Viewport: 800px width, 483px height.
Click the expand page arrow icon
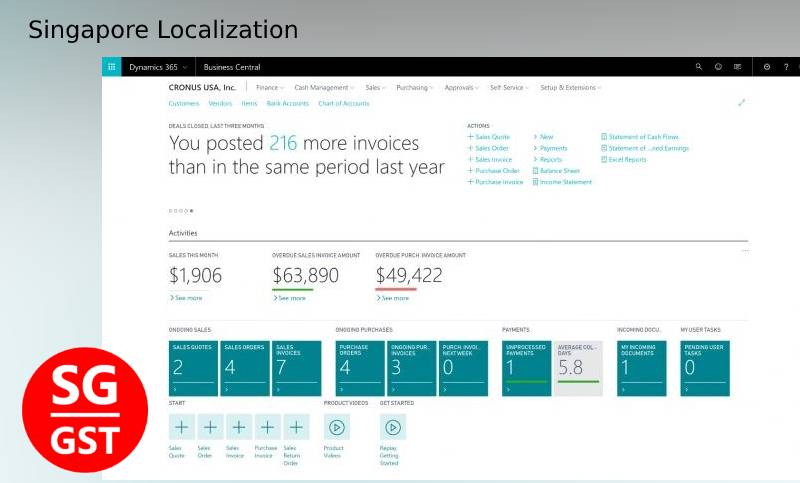click(x=741, y=103)
